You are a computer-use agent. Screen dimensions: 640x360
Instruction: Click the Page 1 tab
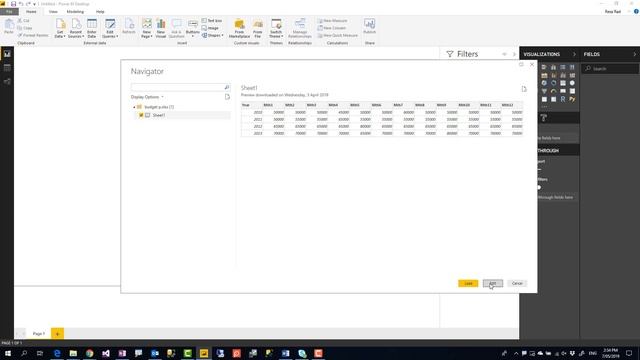click(39, 334)
